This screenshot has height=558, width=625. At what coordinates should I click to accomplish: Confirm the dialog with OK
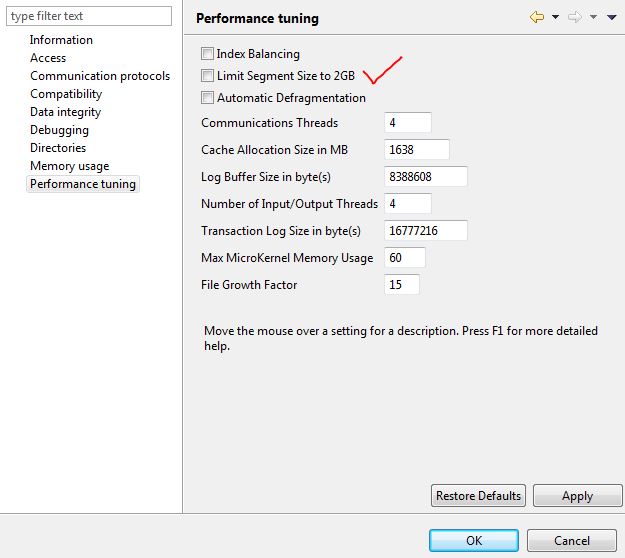[473, 541]
